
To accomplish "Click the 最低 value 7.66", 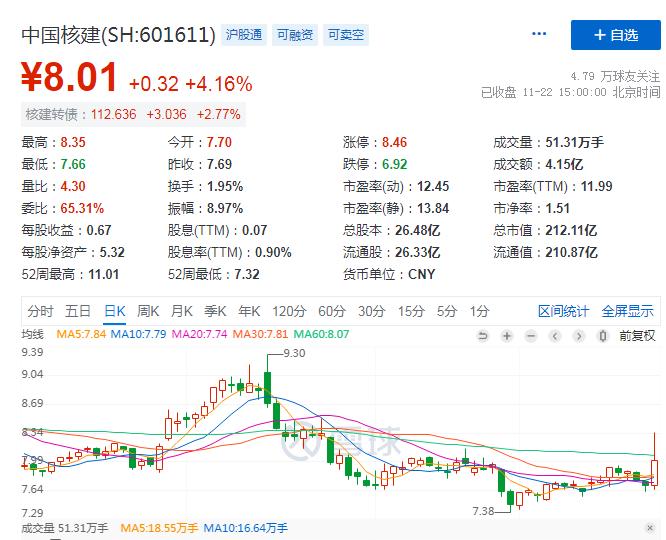I will coord(73,164).
